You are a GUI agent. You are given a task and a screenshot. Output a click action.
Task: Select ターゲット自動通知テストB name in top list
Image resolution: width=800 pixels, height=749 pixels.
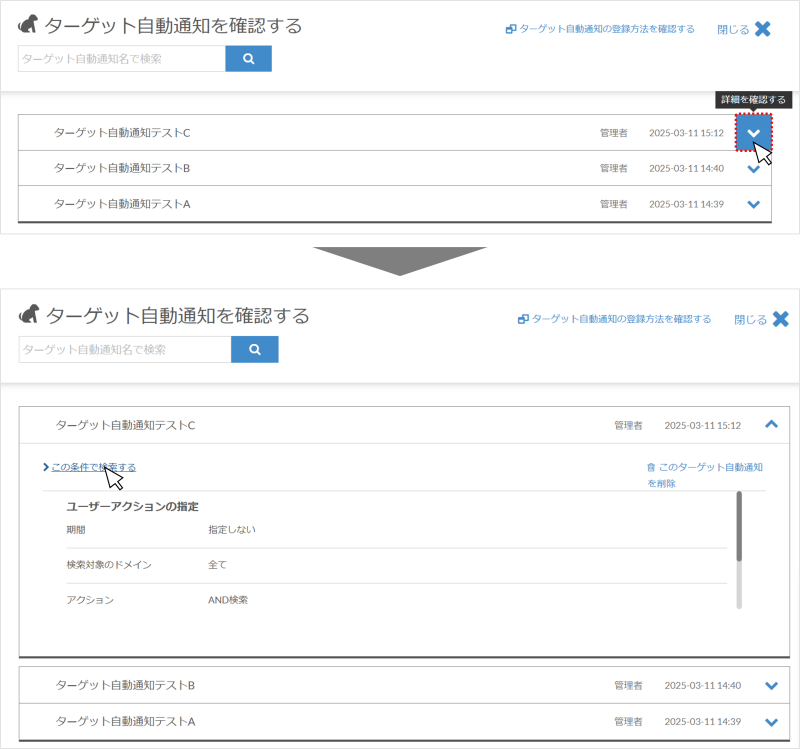(122, 168)
